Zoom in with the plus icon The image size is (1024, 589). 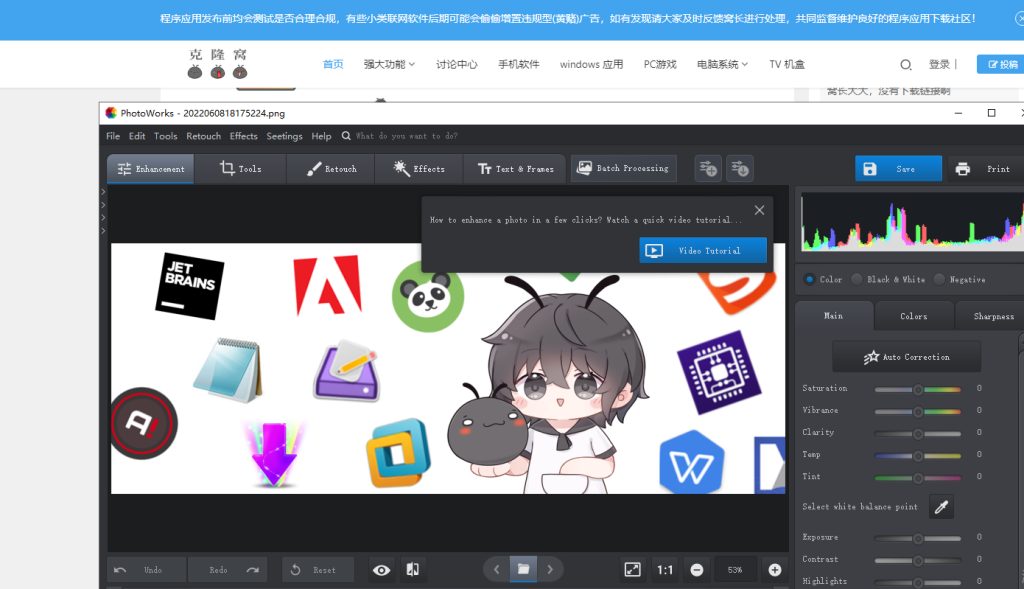pyautogui.click(x=775, y=570)
